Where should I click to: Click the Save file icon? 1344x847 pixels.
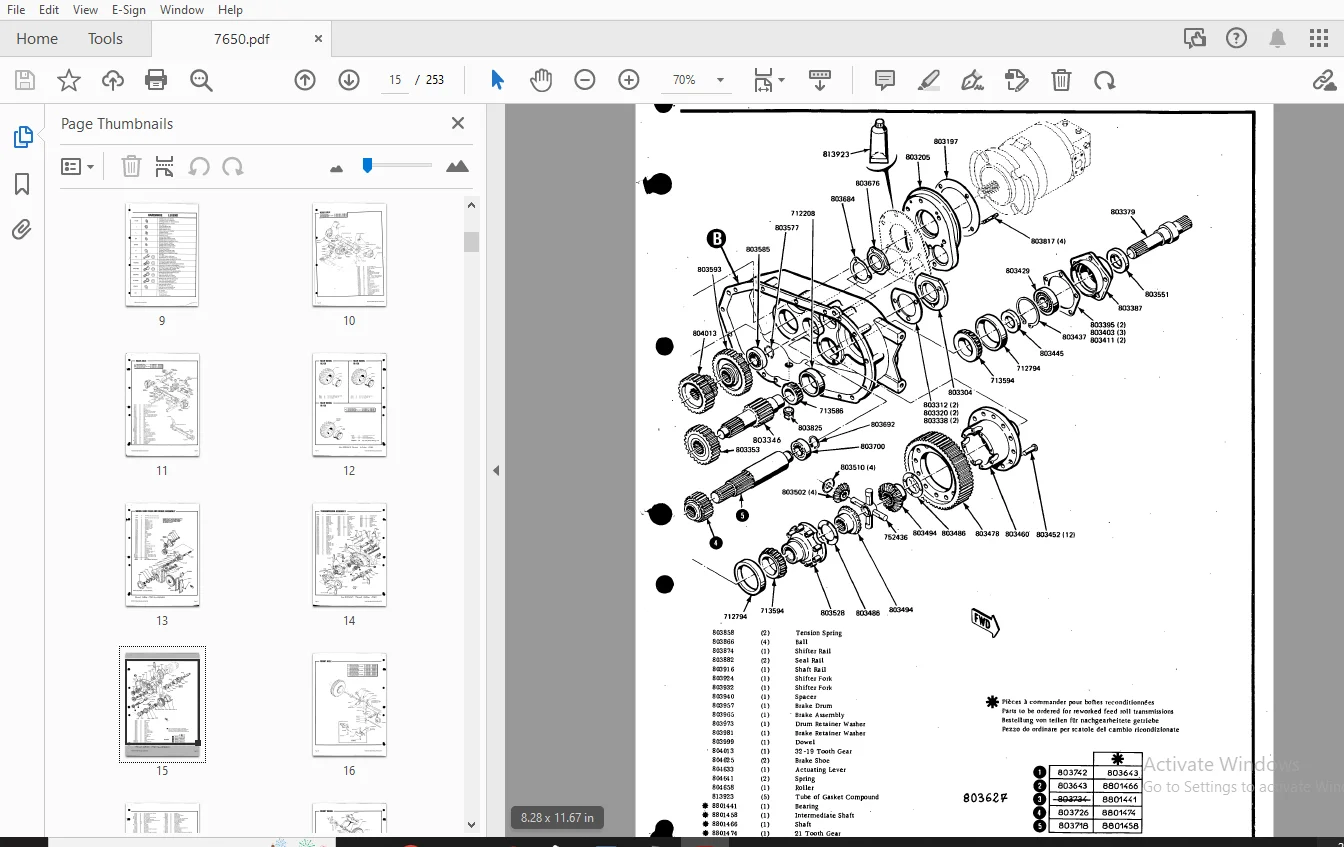point(25,80)
